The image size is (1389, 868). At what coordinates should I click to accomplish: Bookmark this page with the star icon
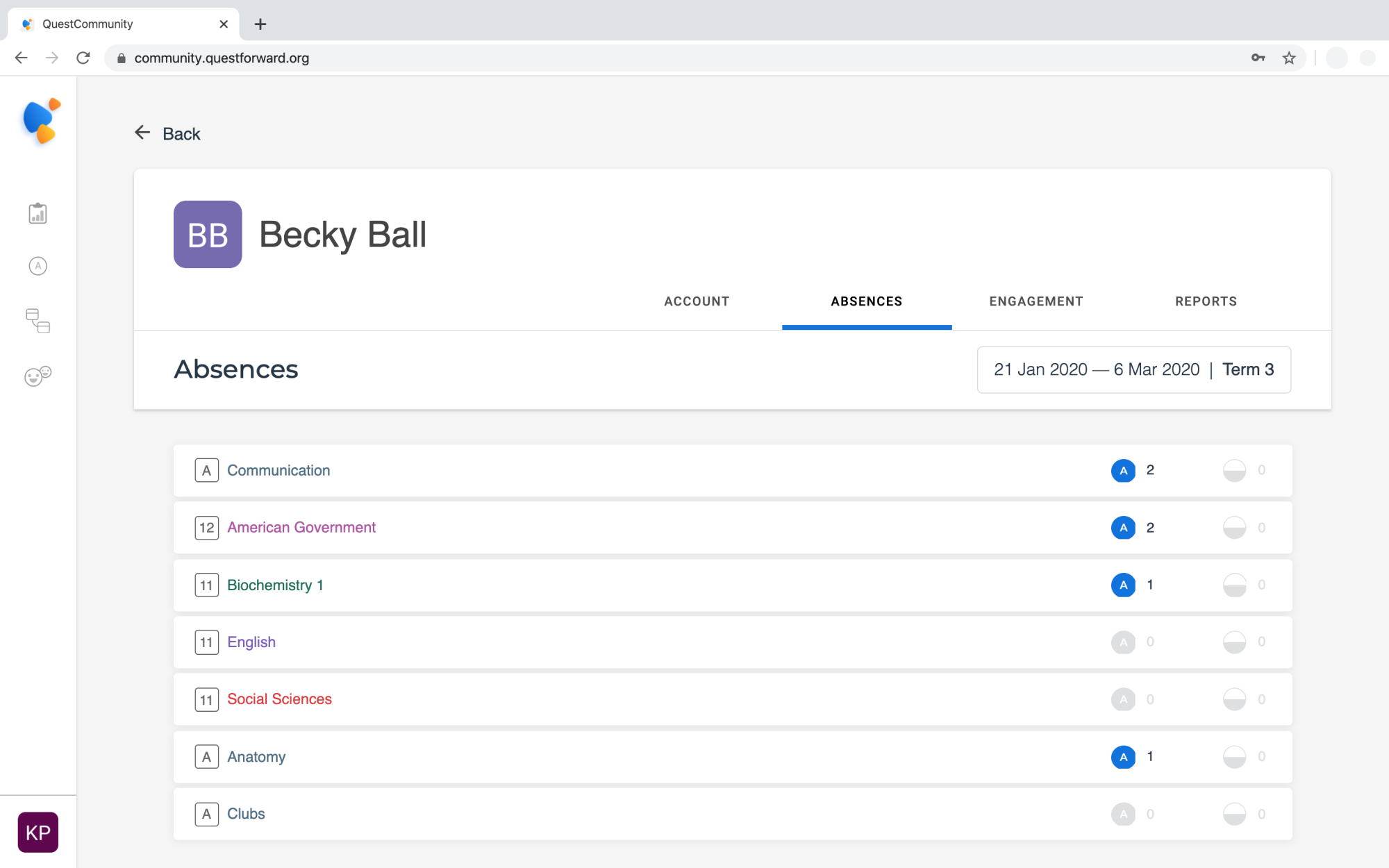[x=1289, y=58]
